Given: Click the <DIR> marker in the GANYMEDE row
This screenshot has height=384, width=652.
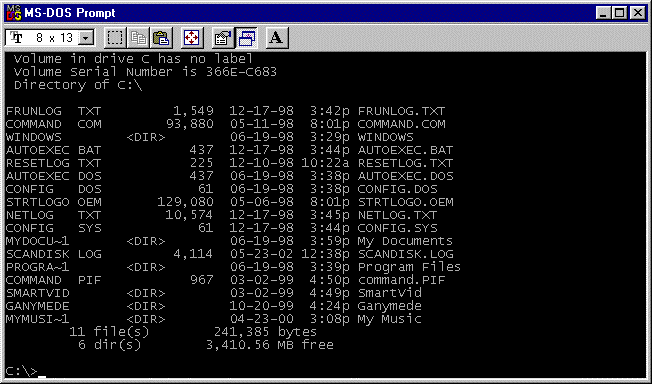Looking at the screenshot, I should point(146,306).
